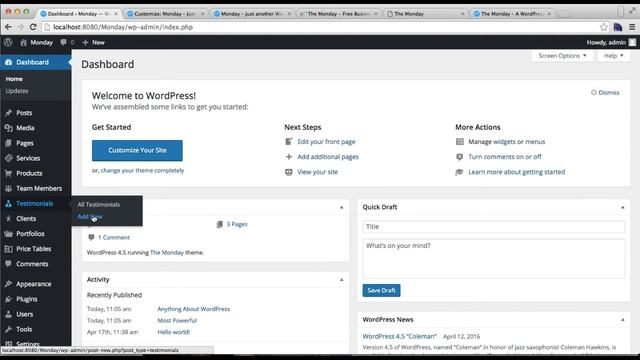The image size is (640, 360).
Task: Switch to The Monday – Free Business tab
Action: point(338,13)
